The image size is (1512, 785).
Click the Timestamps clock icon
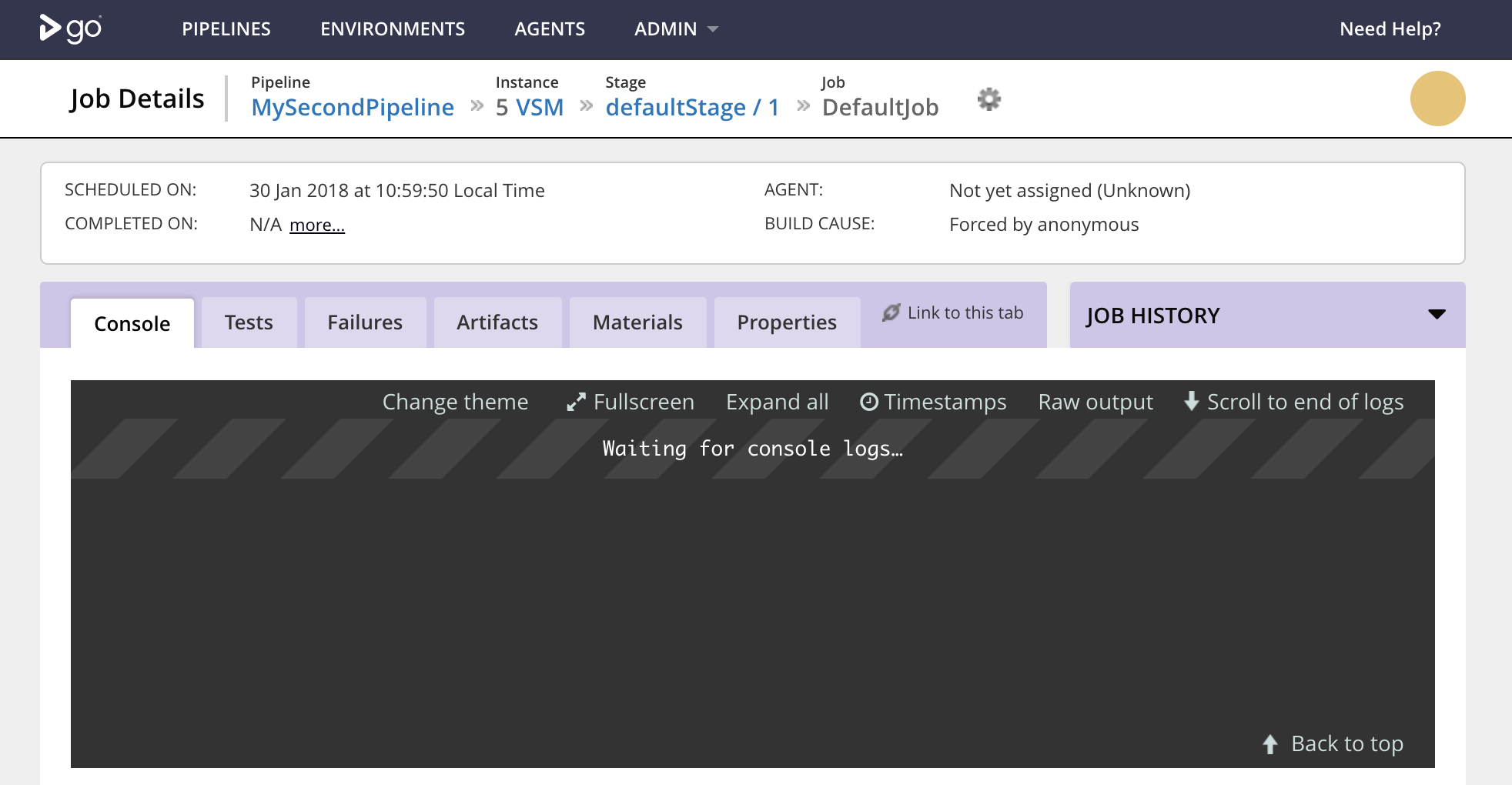(x=869, y=402)
